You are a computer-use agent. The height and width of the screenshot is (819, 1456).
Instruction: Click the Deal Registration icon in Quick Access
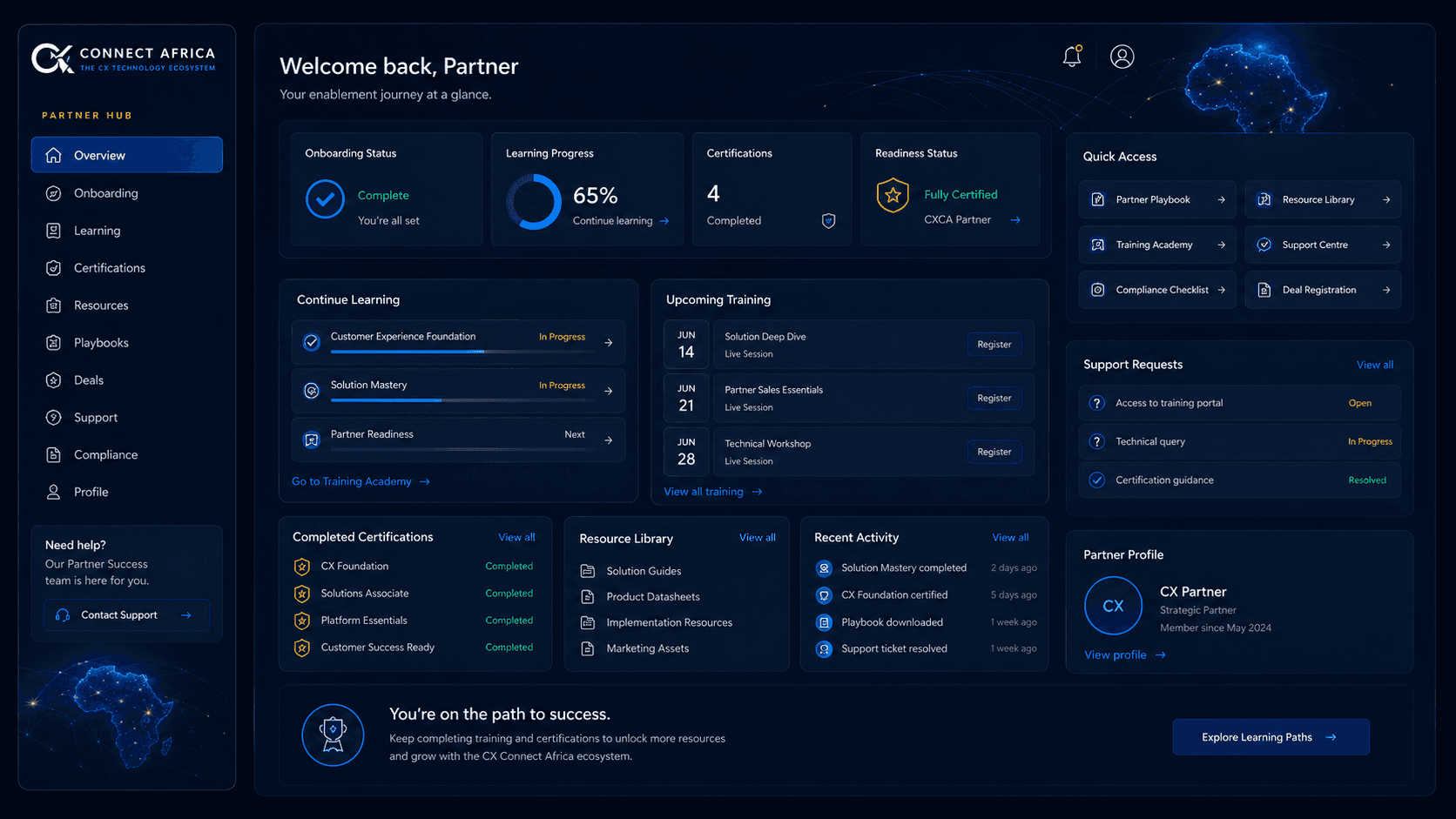click(1264, 290)
